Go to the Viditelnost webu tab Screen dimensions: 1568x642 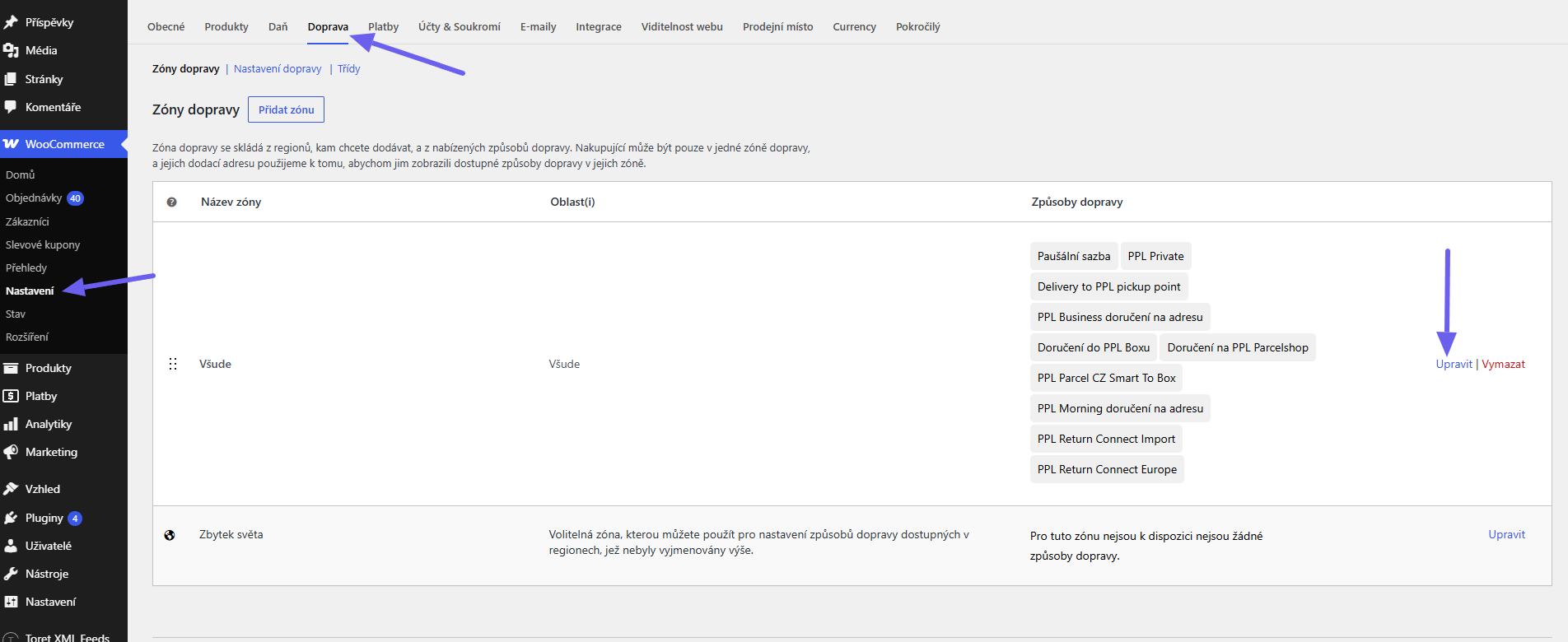pyautogui.click(x=682, y=26)
